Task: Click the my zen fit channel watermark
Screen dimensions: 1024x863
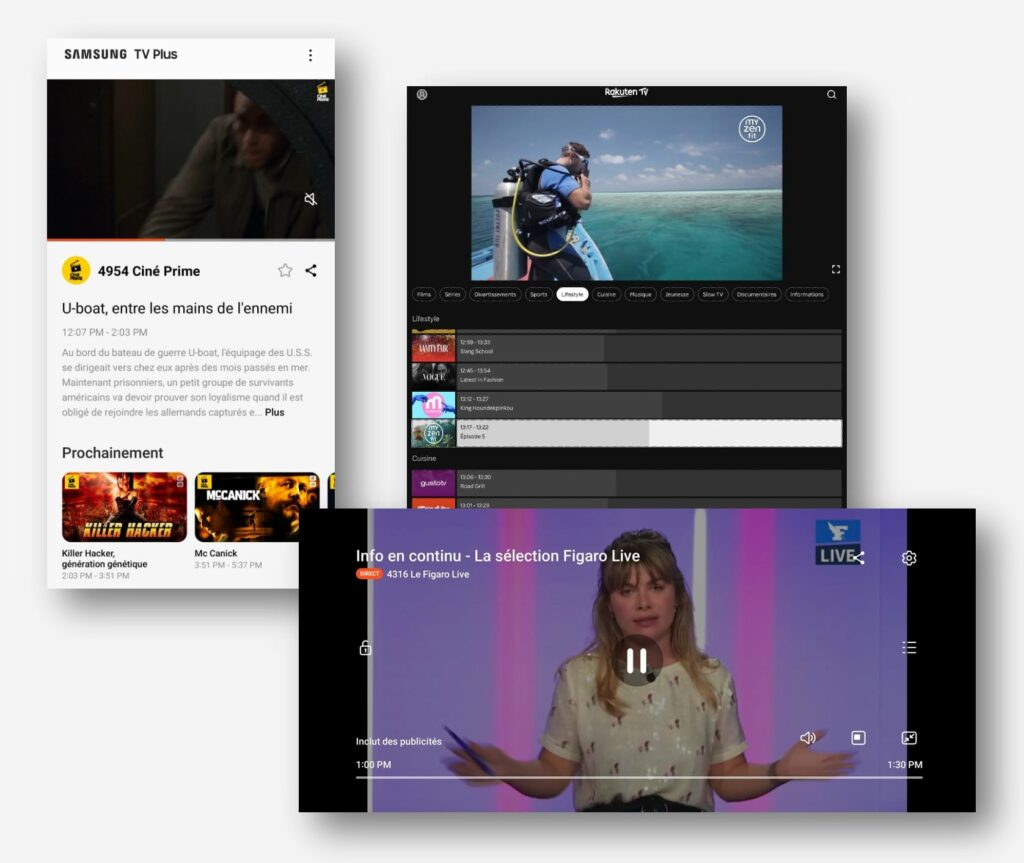Action: coord(752,129)
